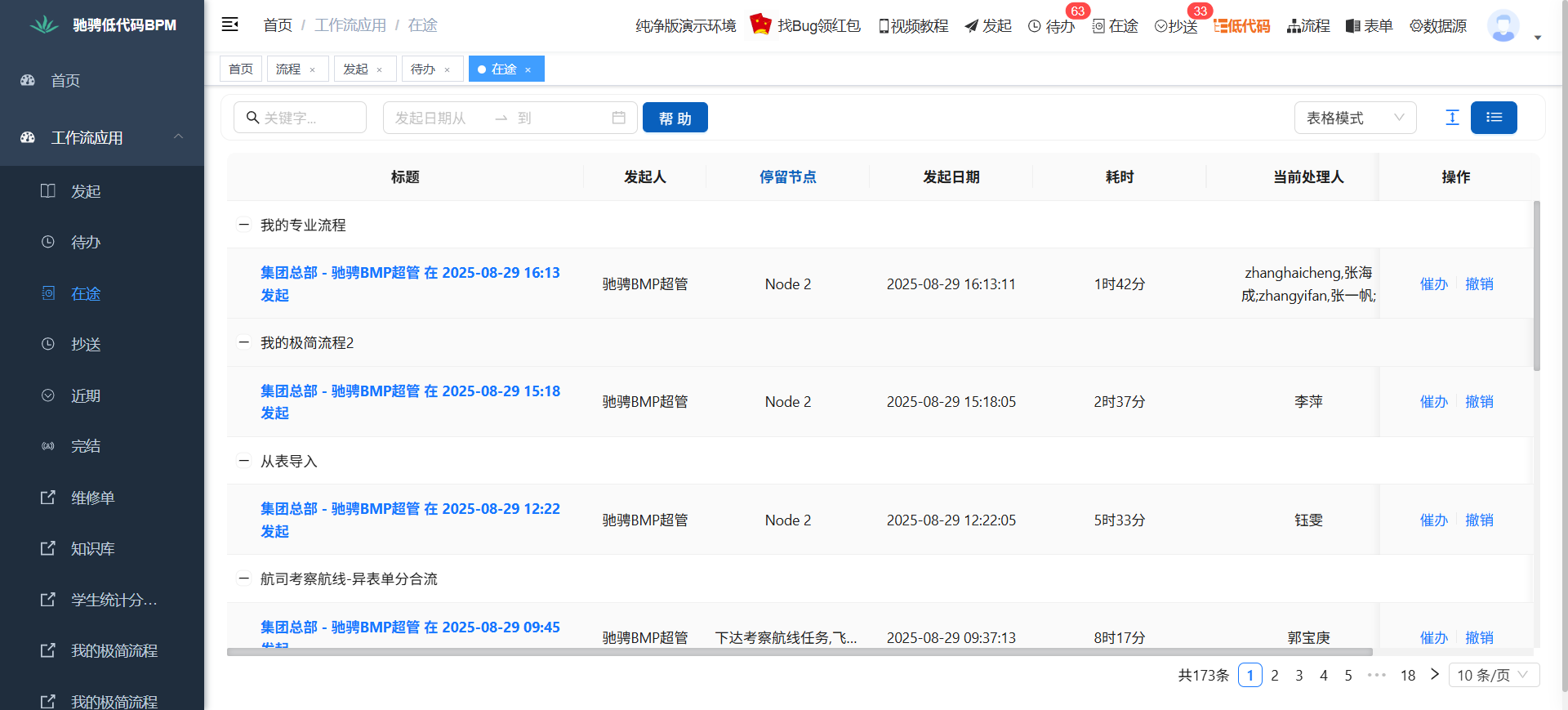Open the 抄送 item in the header

point(1176,26)
